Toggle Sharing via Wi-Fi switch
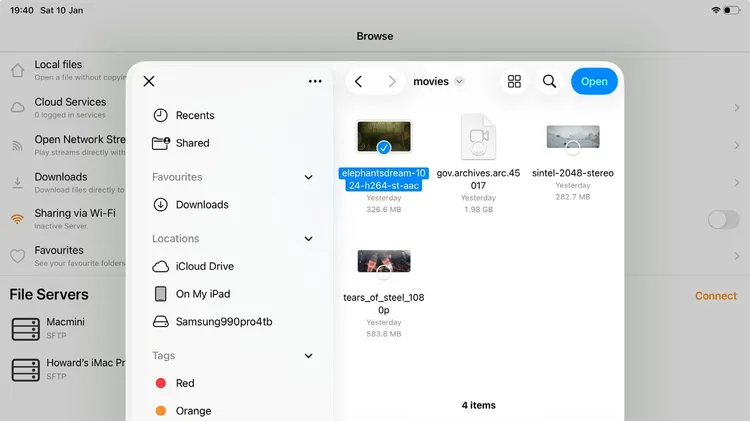 [723, 220]
